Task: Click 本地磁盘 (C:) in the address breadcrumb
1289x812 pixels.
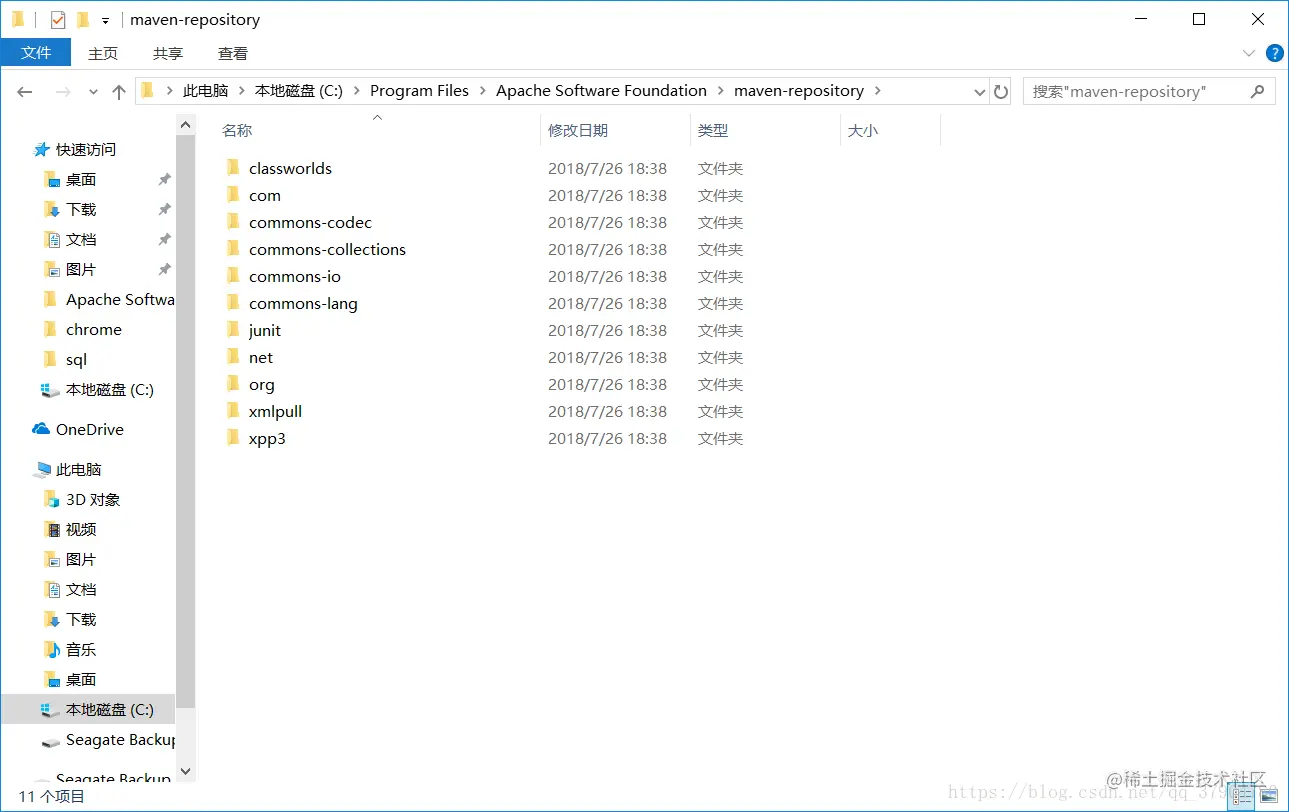Action: coord(299,90)
